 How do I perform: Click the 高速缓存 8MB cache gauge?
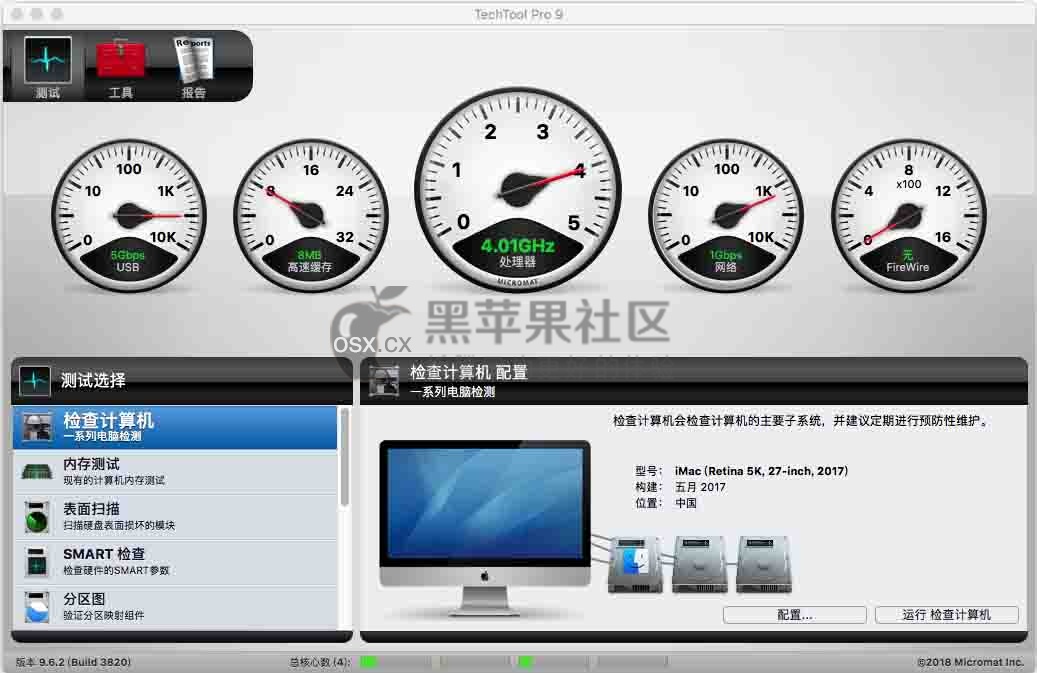pos(310,216)
